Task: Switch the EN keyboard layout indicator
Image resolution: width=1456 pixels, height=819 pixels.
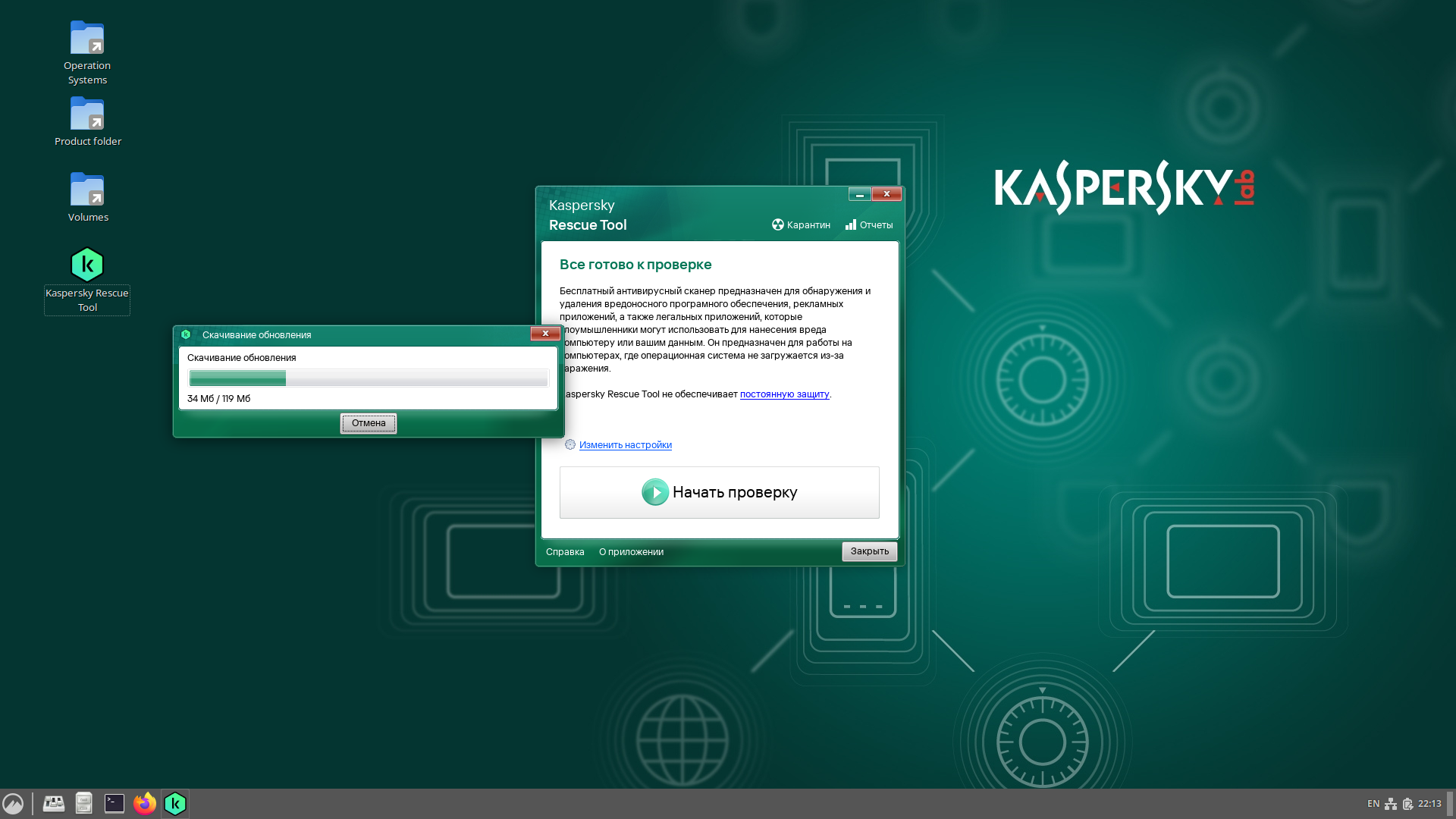Action: coord(1373,804)
